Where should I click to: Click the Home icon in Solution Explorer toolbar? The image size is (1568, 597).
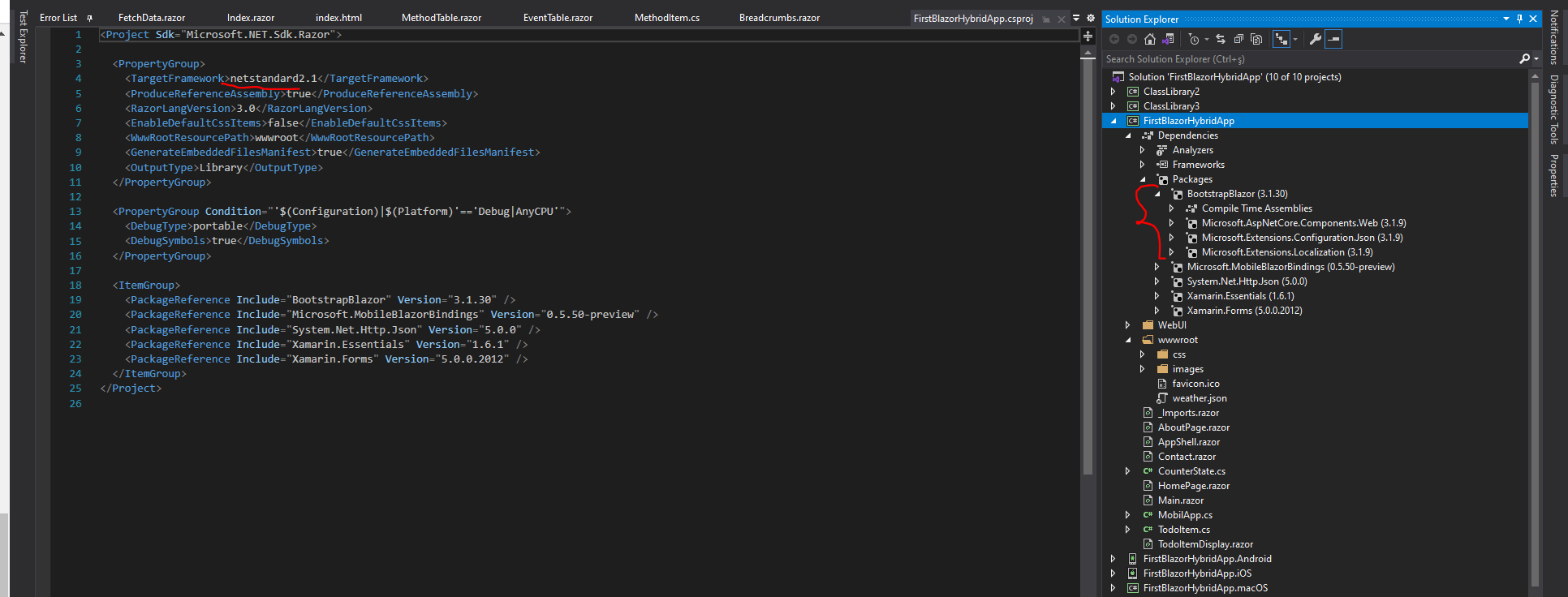(x=1150, y=39)
